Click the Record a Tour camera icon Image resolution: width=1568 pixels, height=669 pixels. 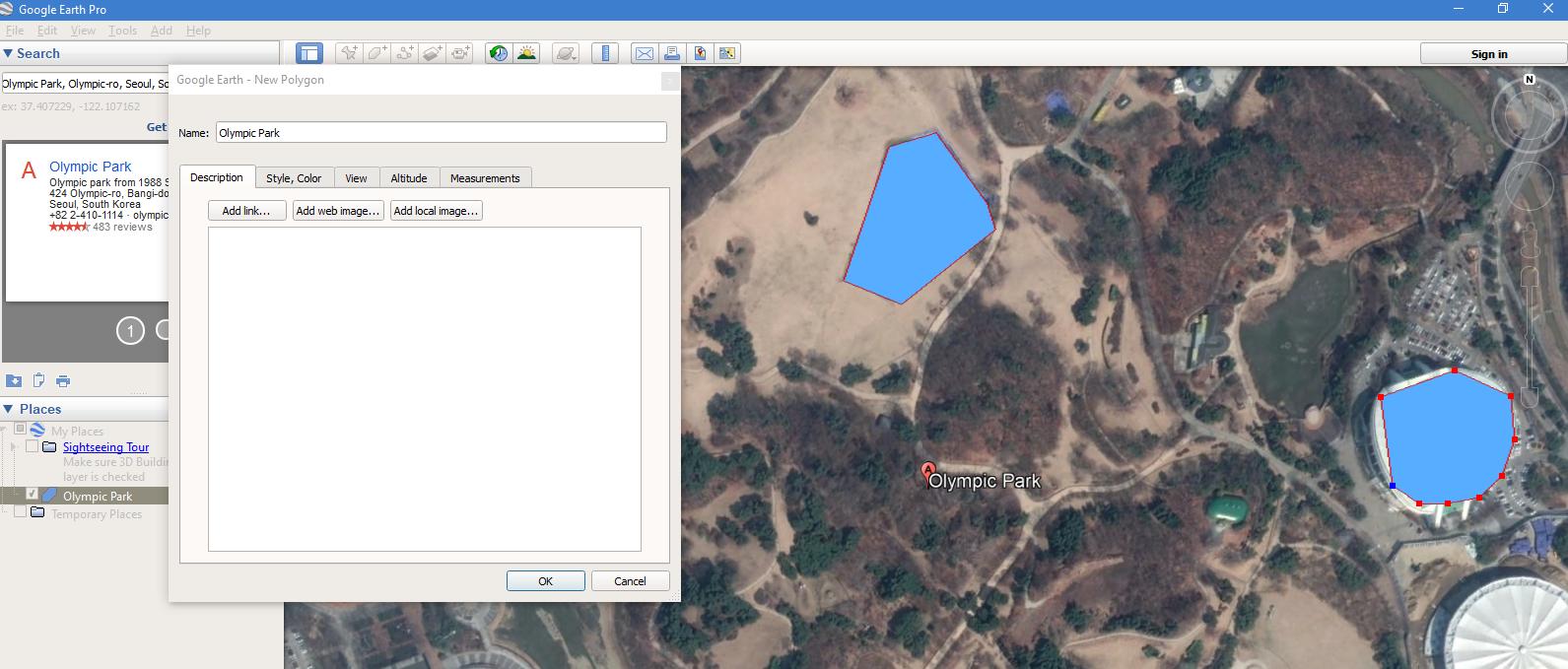(460, 53)
